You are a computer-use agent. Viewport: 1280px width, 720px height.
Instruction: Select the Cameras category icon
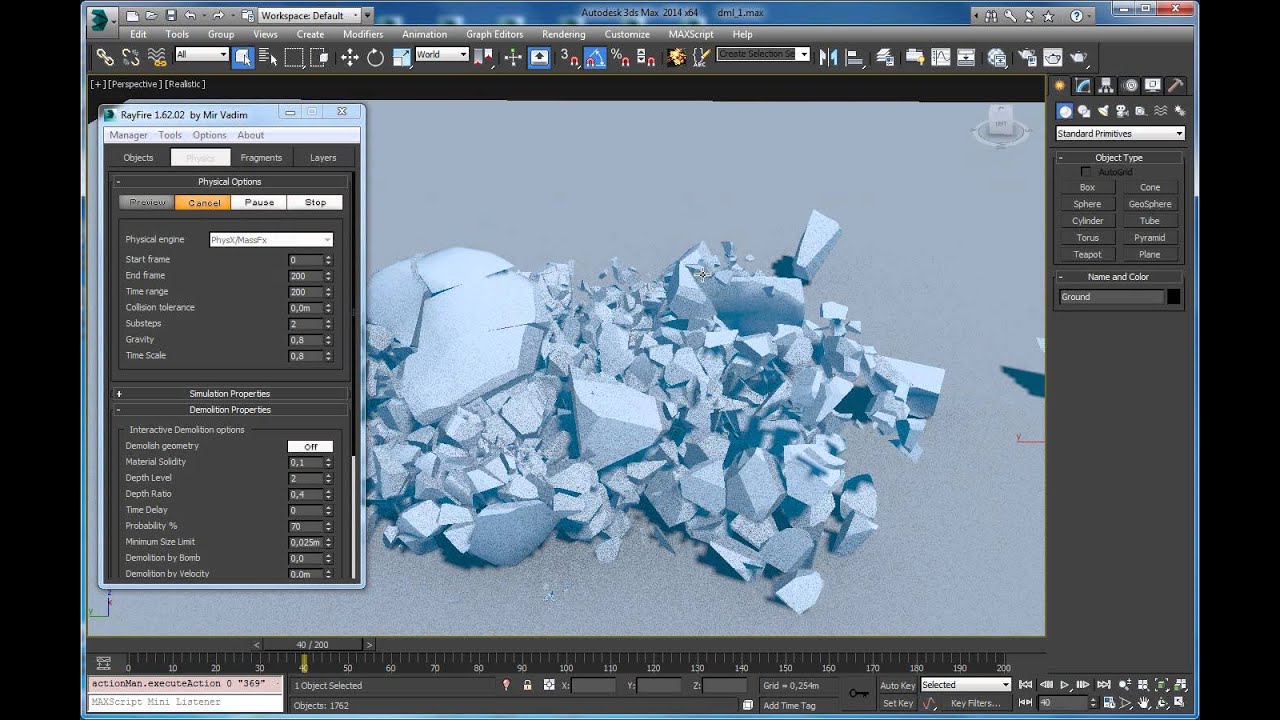[1122, 111]
